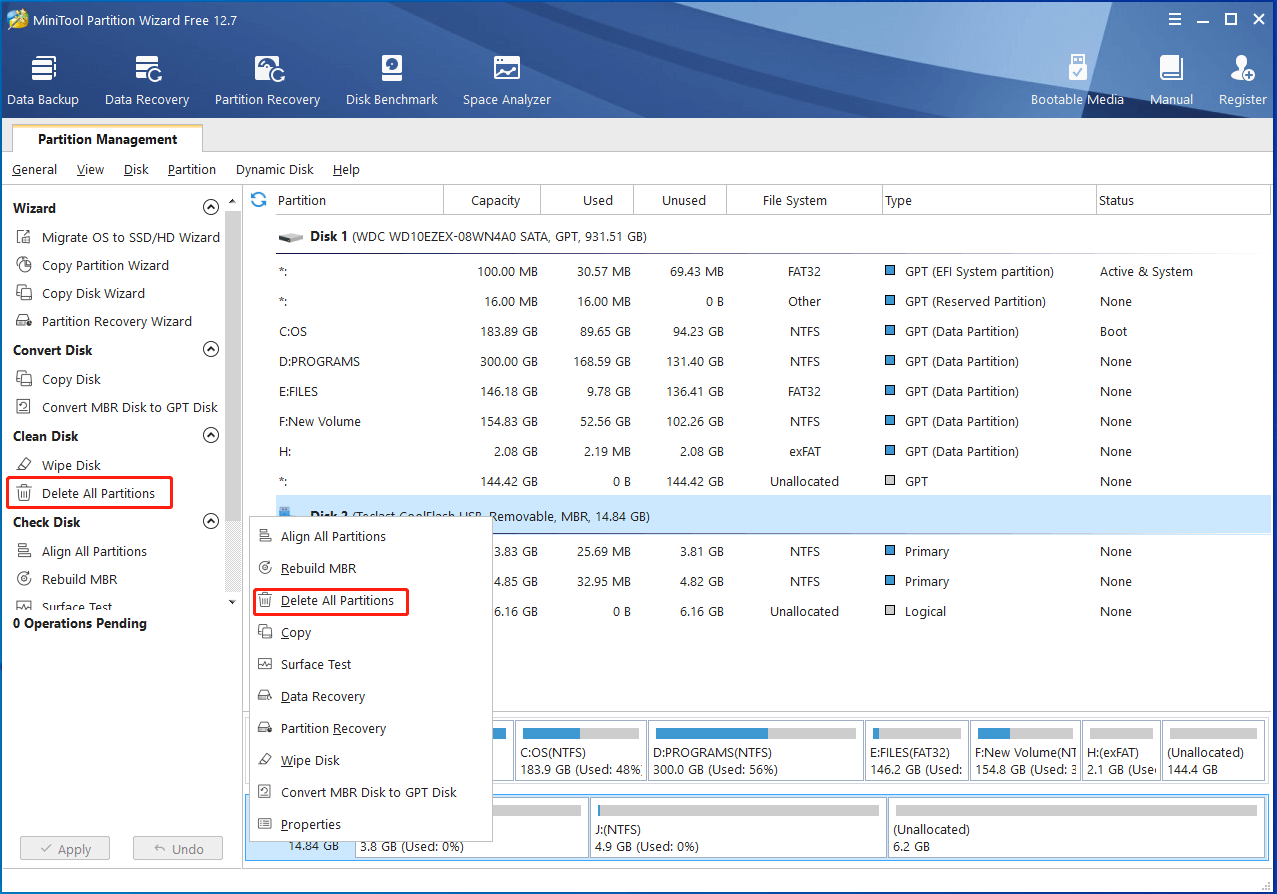Choose Copy from the context menu
The height and width of the screenshot is (894, 1277).
(370, 632)
